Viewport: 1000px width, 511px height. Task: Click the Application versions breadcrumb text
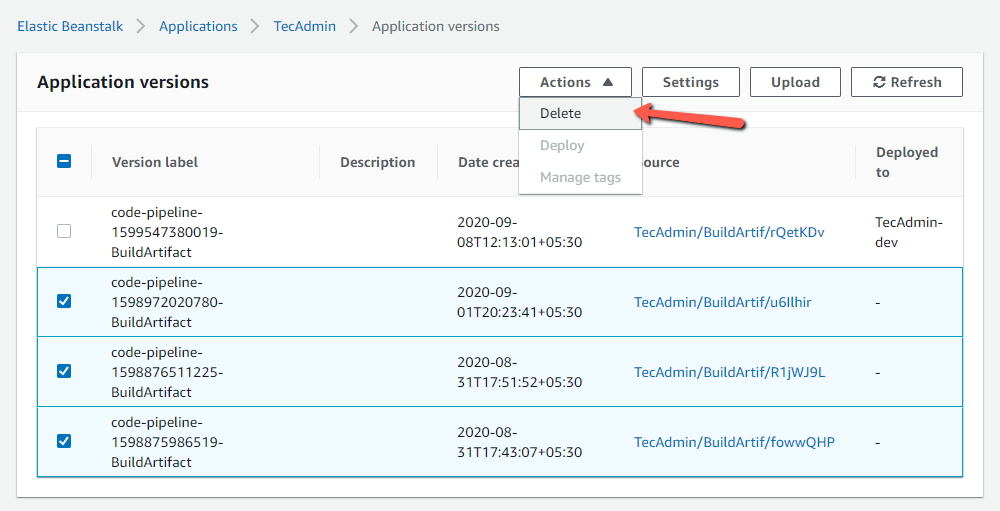pos(436,26)
